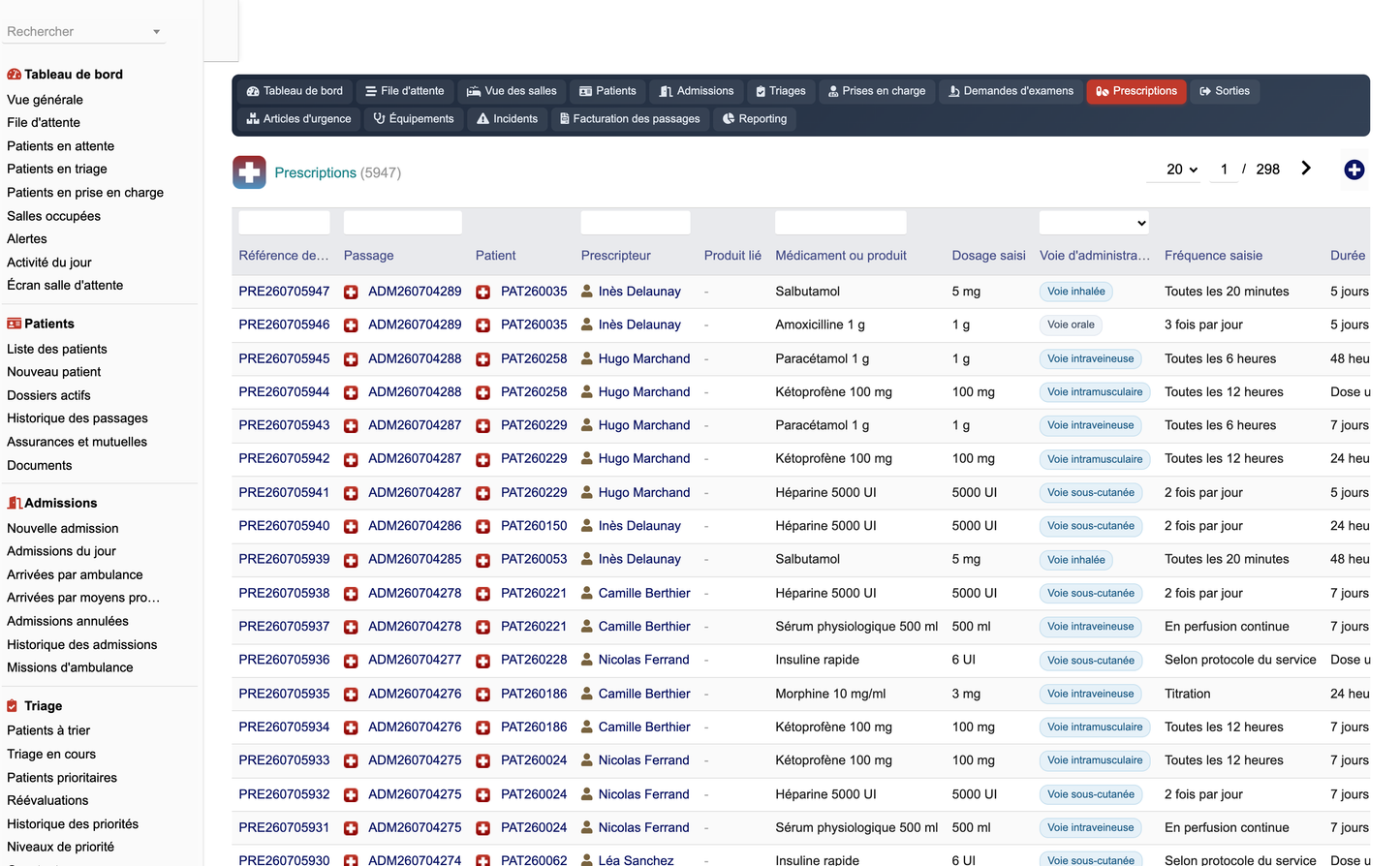Open the Incidents tab
The width and height of the screenshot is (1400, 866).
[x=507, y=119]
